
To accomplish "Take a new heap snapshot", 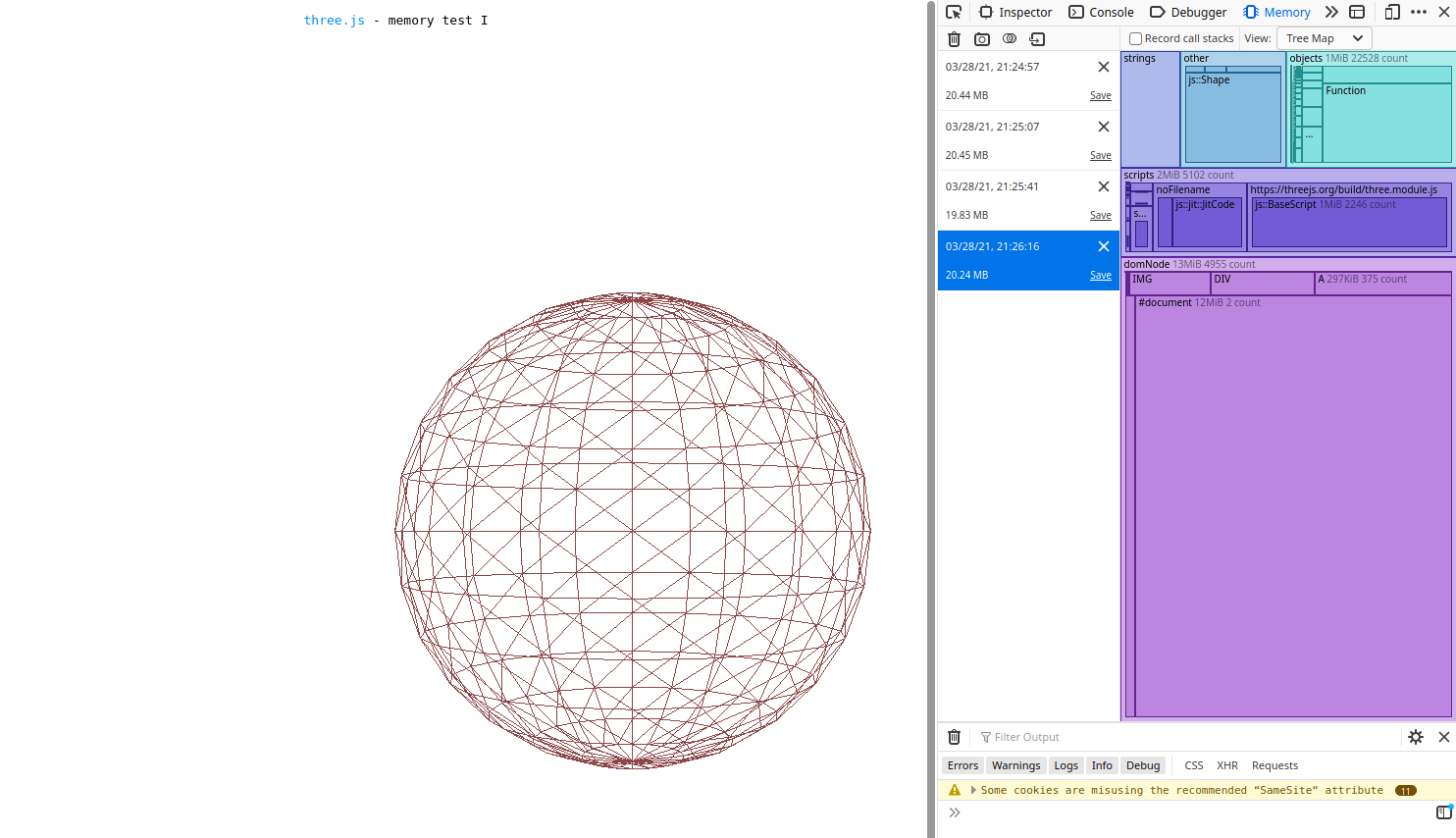I will pyautogui.click(x=982, y=38).
